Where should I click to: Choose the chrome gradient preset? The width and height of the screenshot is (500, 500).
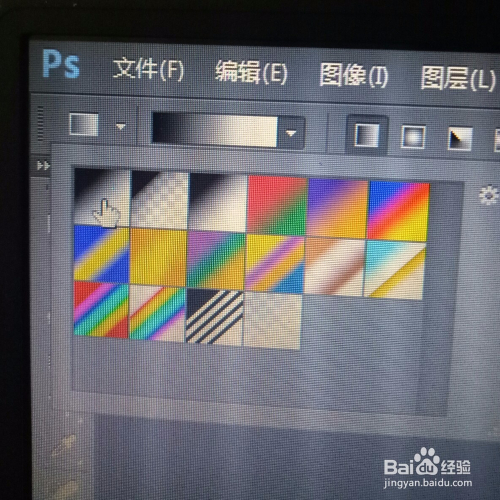tap(394, 270)
